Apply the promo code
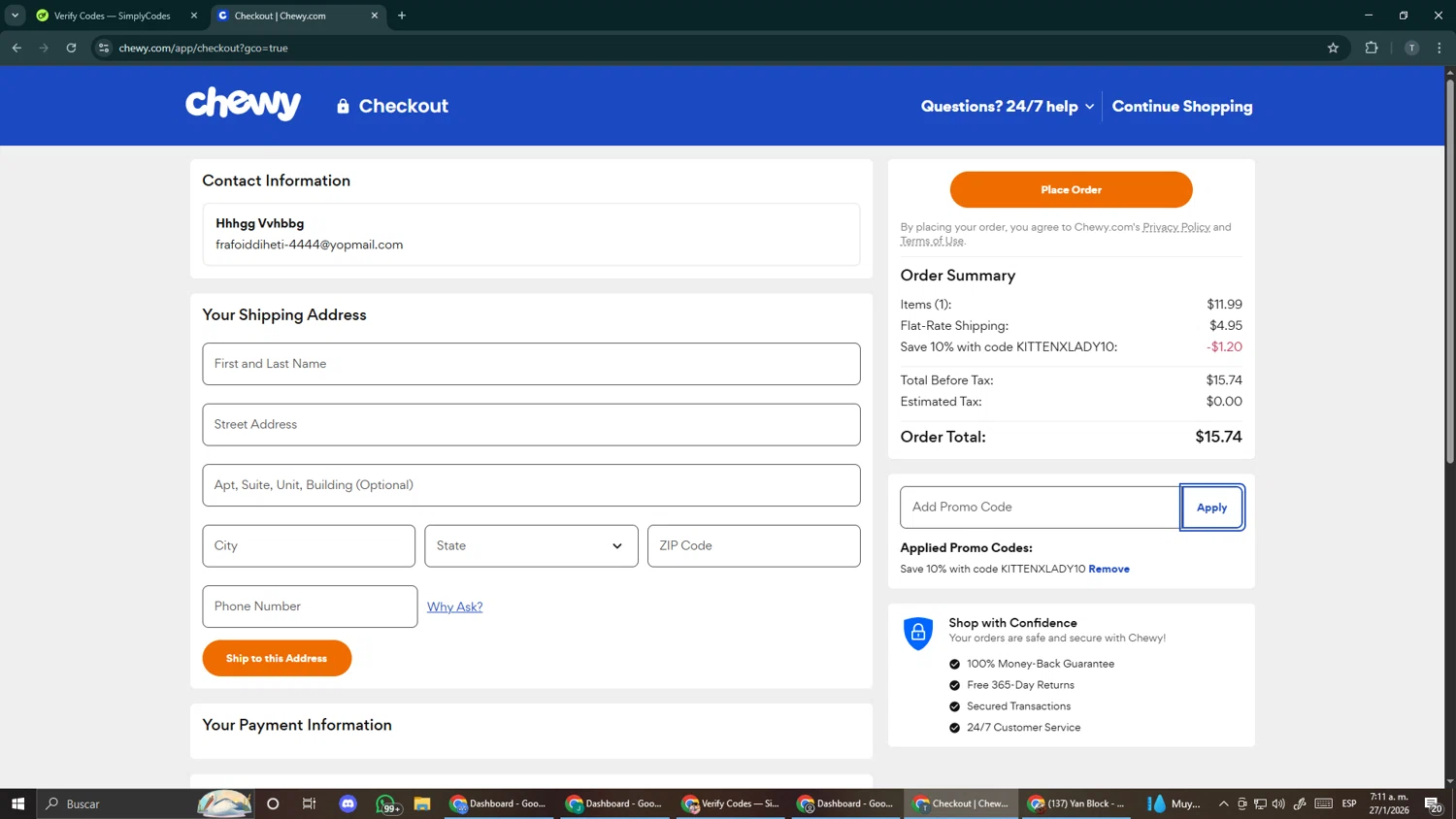 point(1211,508)
